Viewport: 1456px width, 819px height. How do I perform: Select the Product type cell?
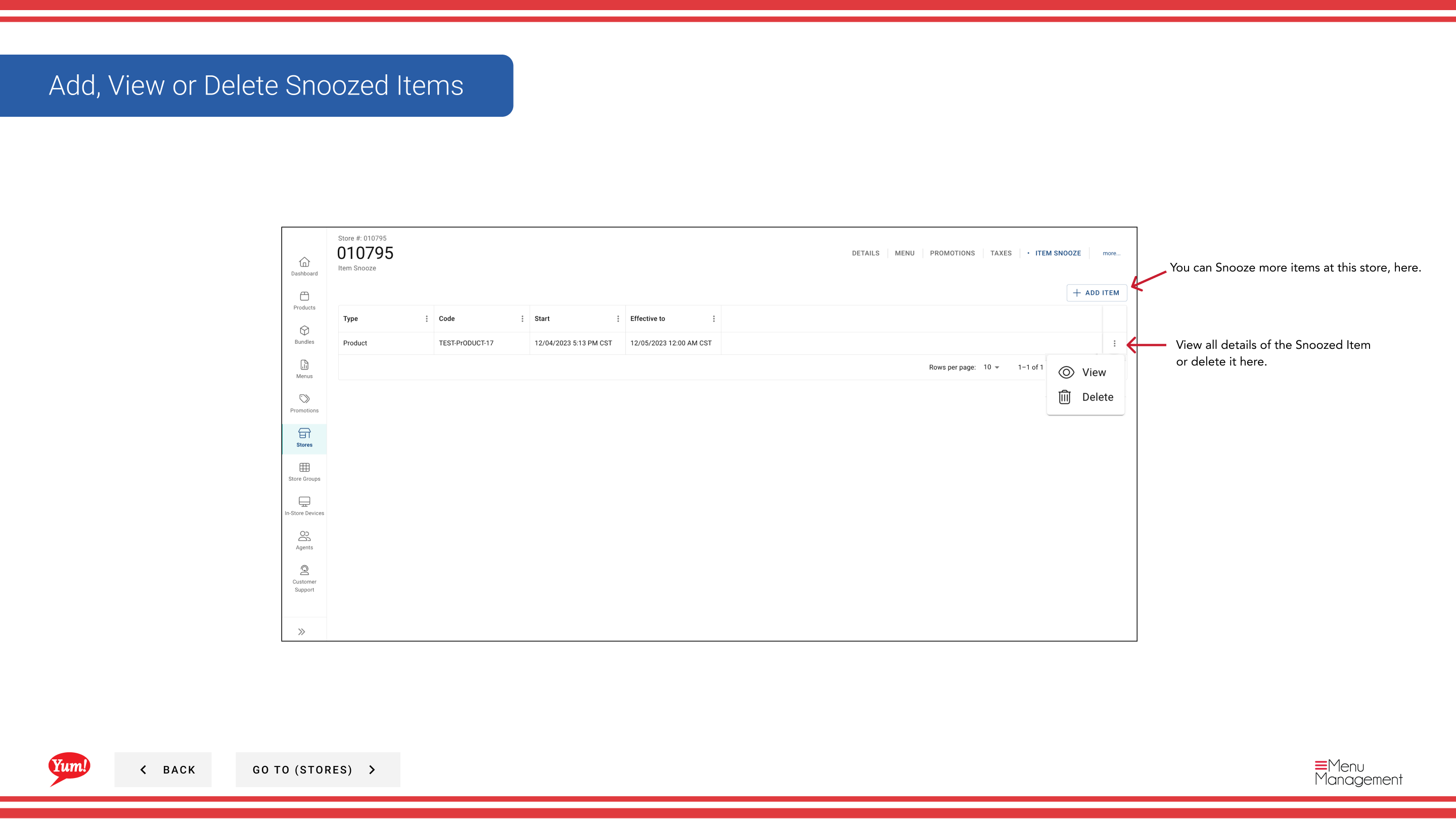click(x=386, y=343)
